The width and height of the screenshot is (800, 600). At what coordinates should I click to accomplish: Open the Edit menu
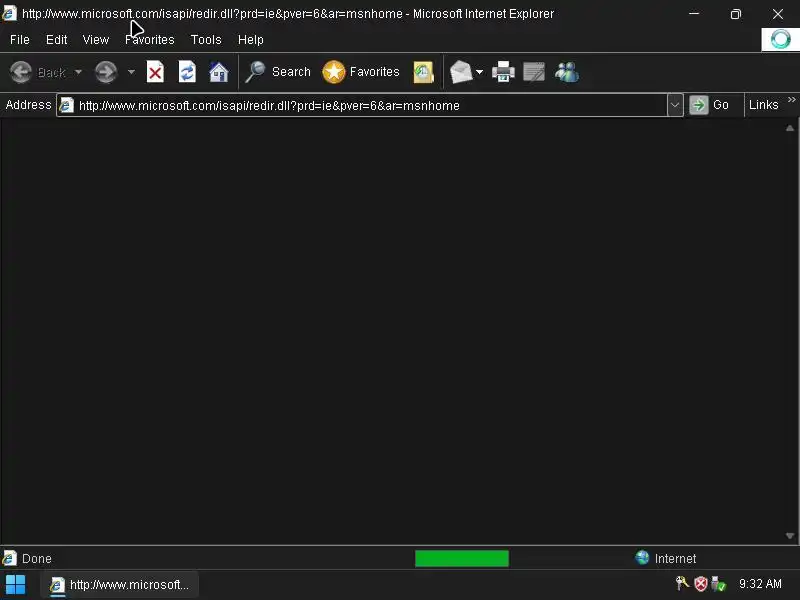click(57, 40)
